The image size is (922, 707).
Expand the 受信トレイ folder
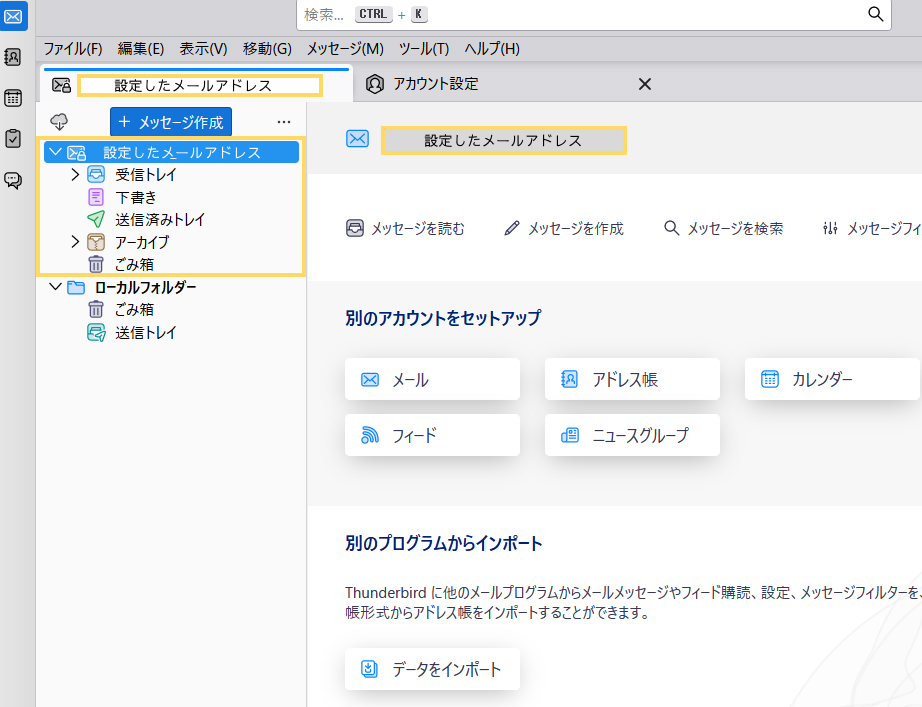[75, 175]
